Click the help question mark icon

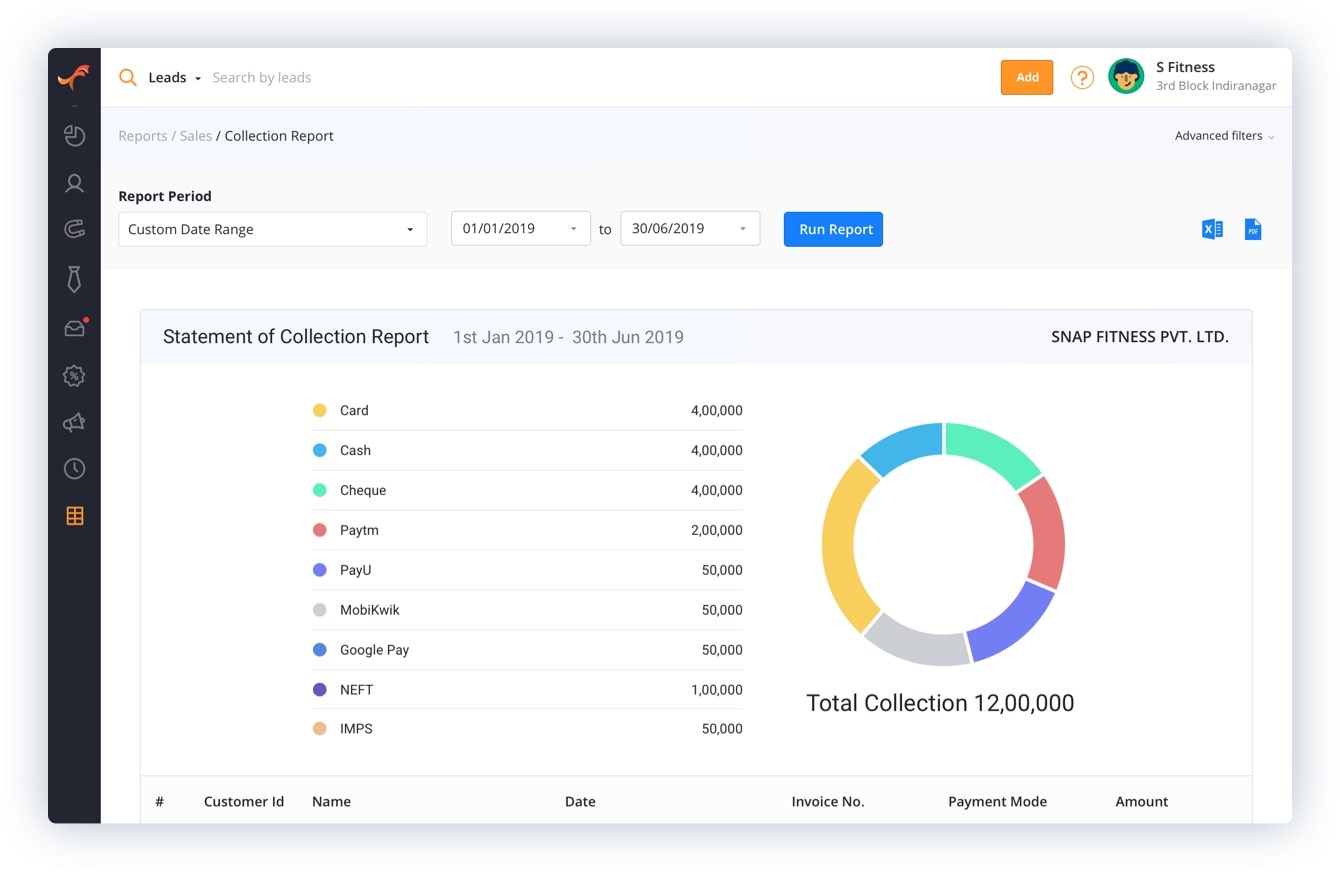pyautogui.click(x=1082, y=77)
